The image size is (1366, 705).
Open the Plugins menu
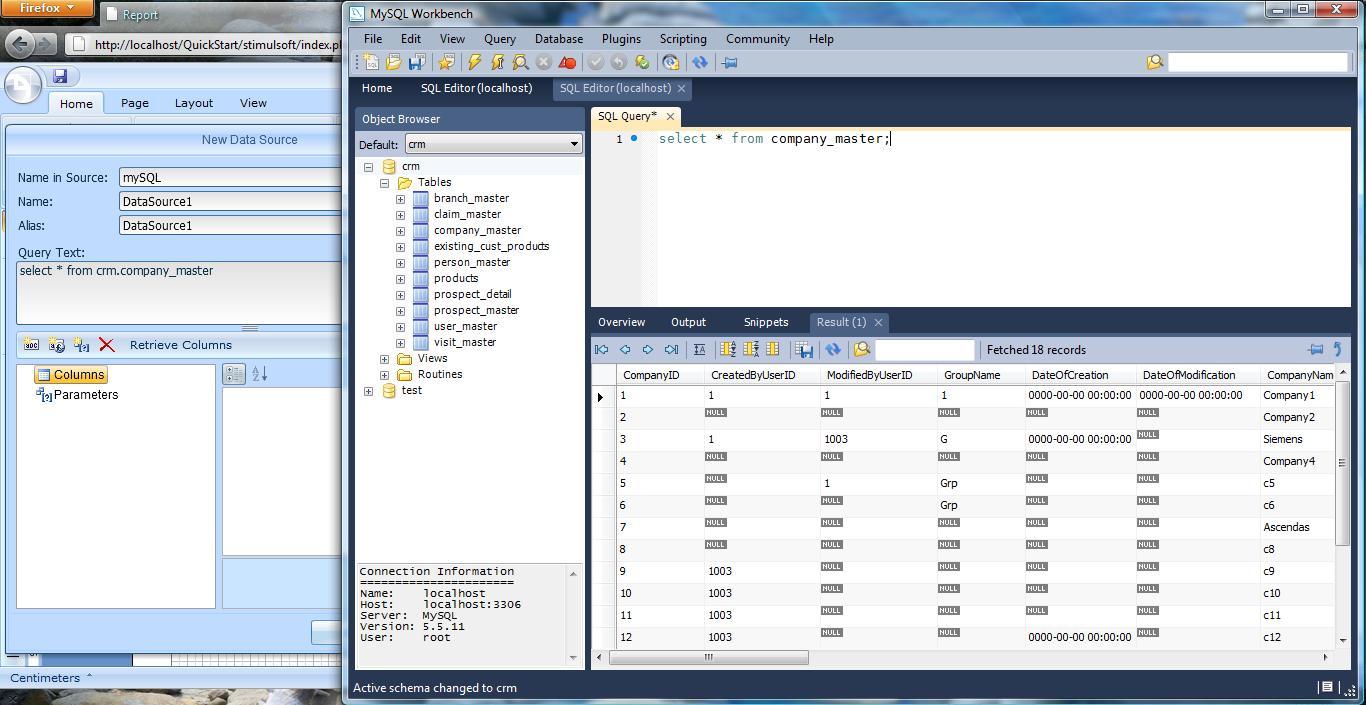pyautogui.click(x=621, y=39)
